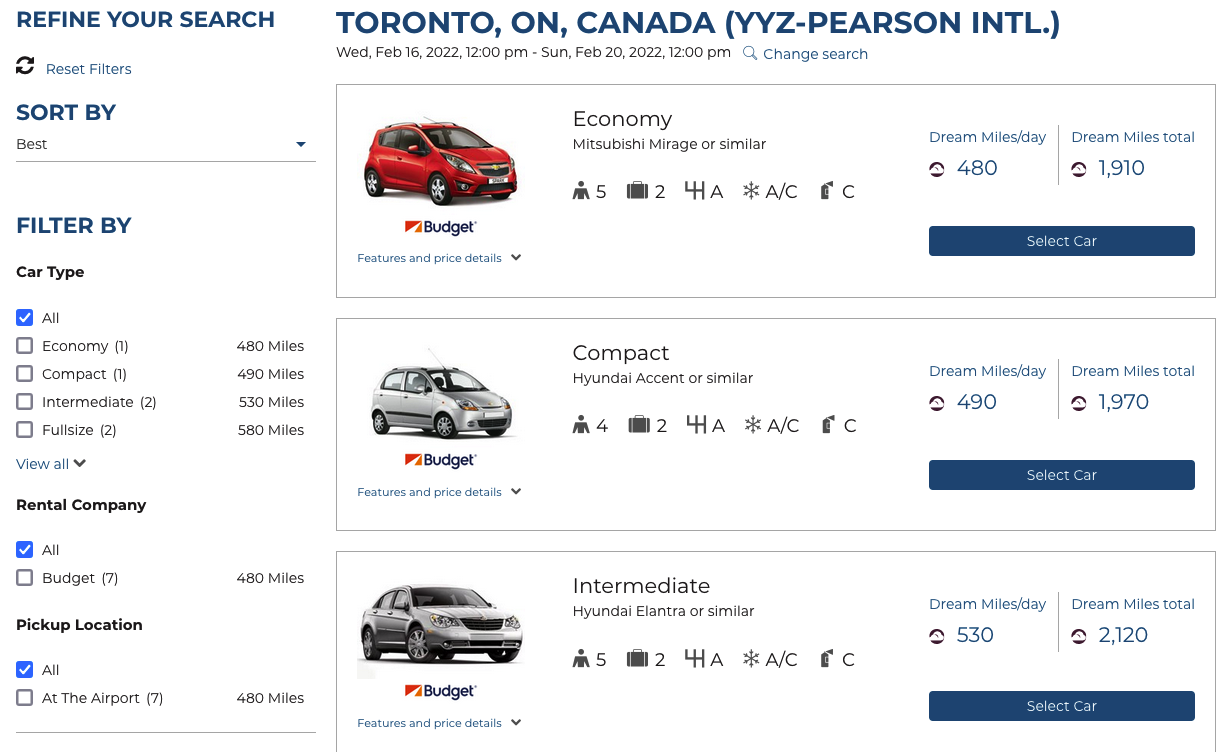
Task: Click the fuel pump icon on Compact car
Action: 827,425
